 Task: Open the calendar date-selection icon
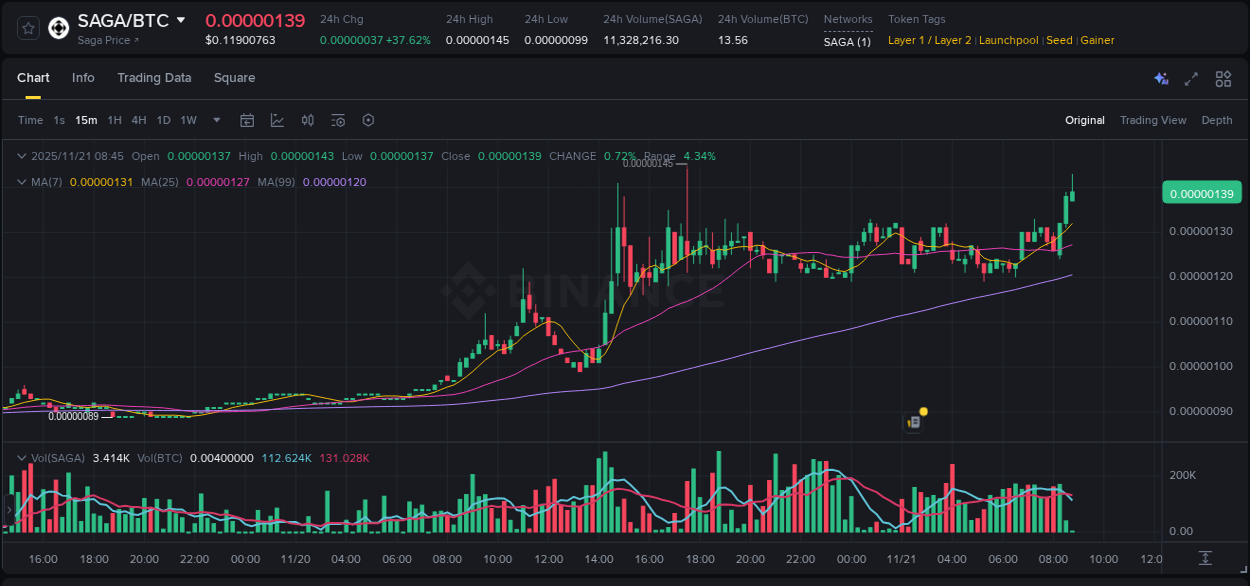[x=247, y=120]
